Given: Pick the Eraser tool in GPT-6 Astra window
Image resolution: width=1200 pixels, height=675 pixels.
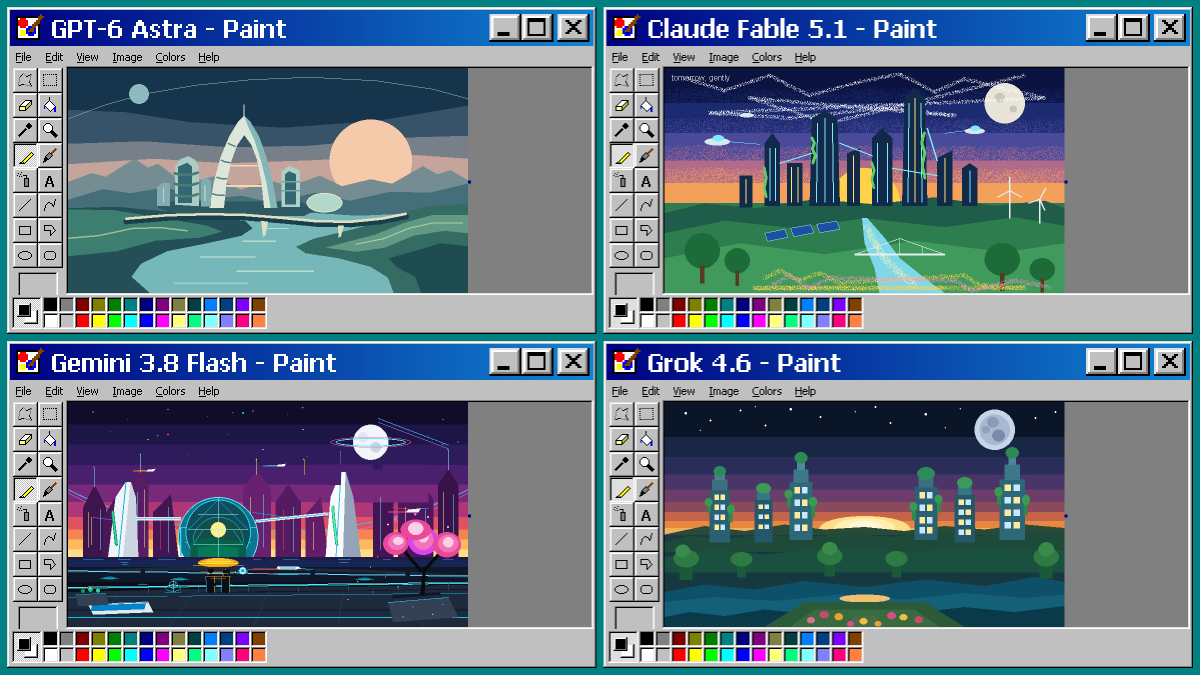Looking at the screenshot, I should [25, 105].
